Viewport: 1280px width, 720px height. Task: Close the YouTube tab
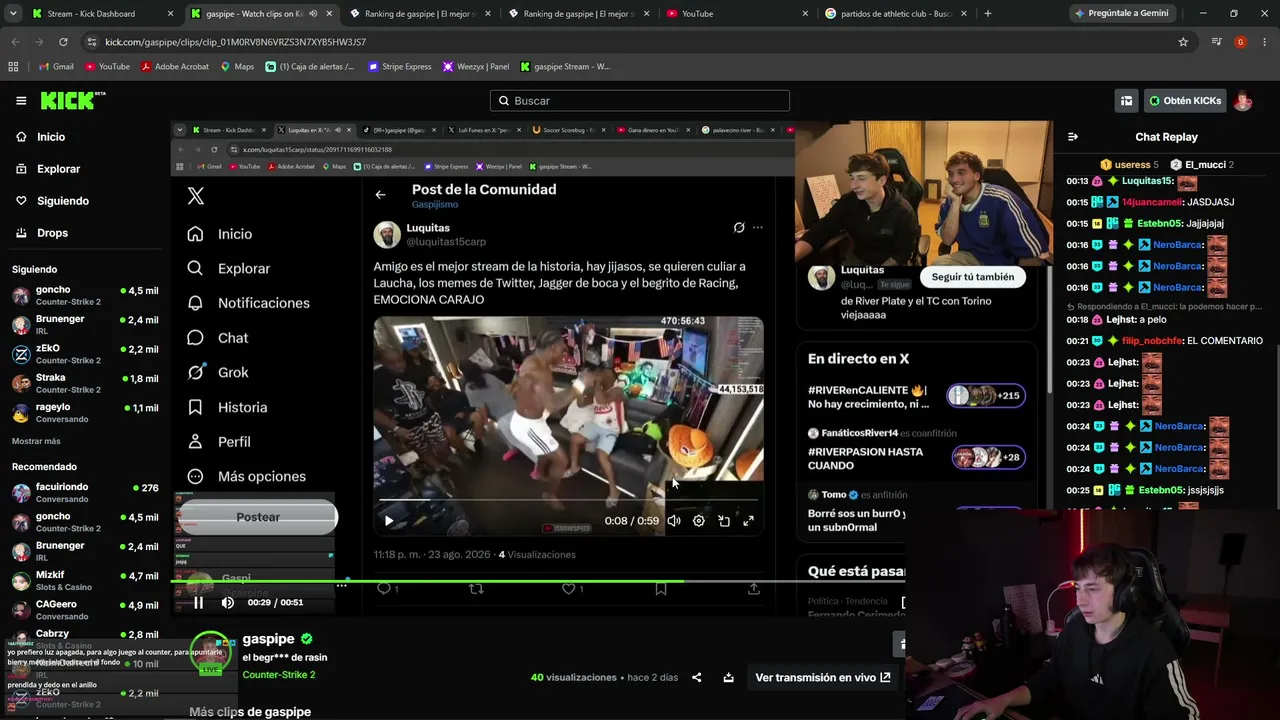pos(805,14)
